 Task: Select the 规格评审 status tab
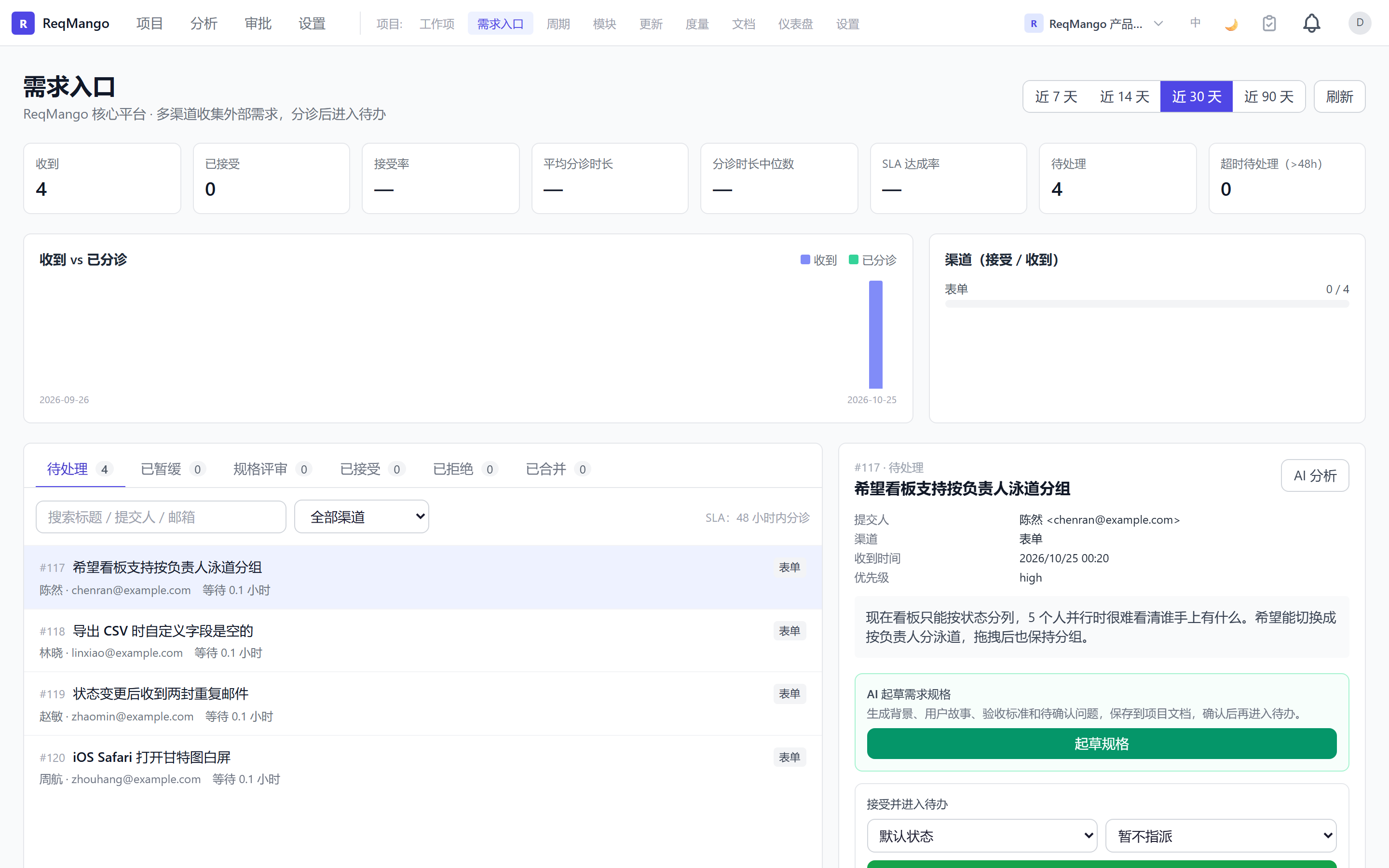point(272,469)
